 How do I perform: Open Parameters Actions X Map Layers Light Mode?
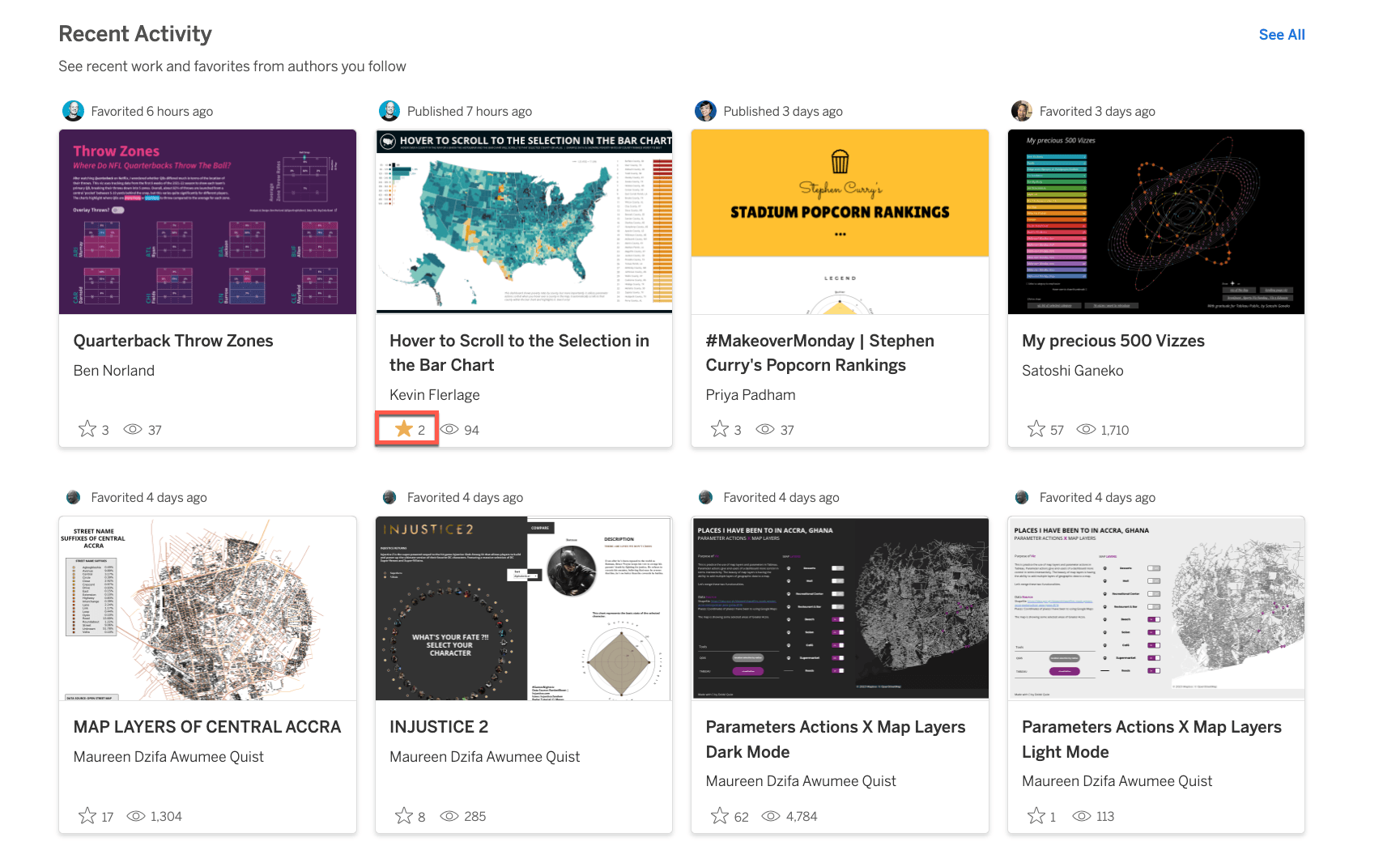[1151, 739]
